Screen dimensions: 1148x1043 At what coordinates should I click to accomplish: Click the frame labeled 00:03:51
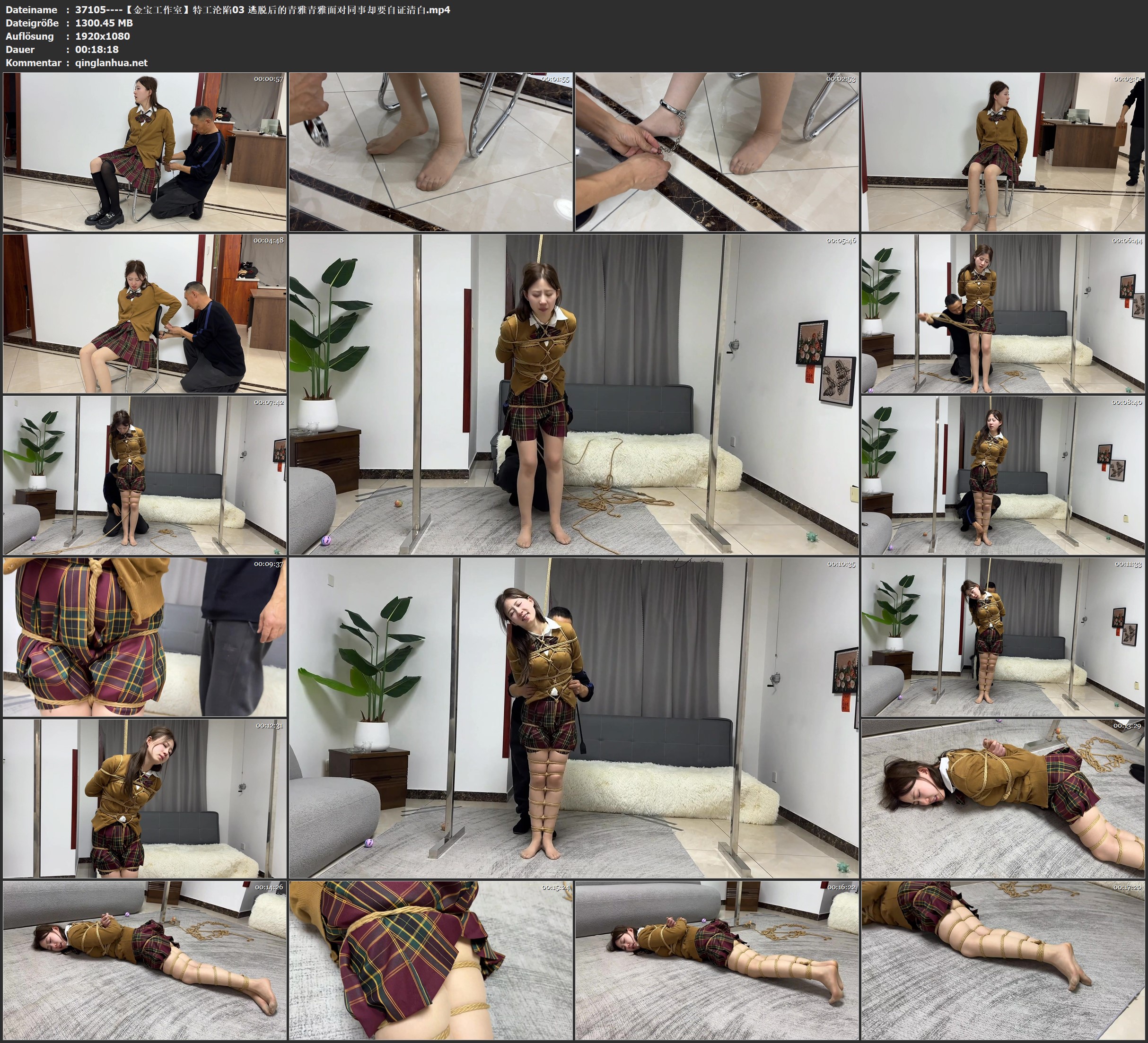coord(1003,151)
